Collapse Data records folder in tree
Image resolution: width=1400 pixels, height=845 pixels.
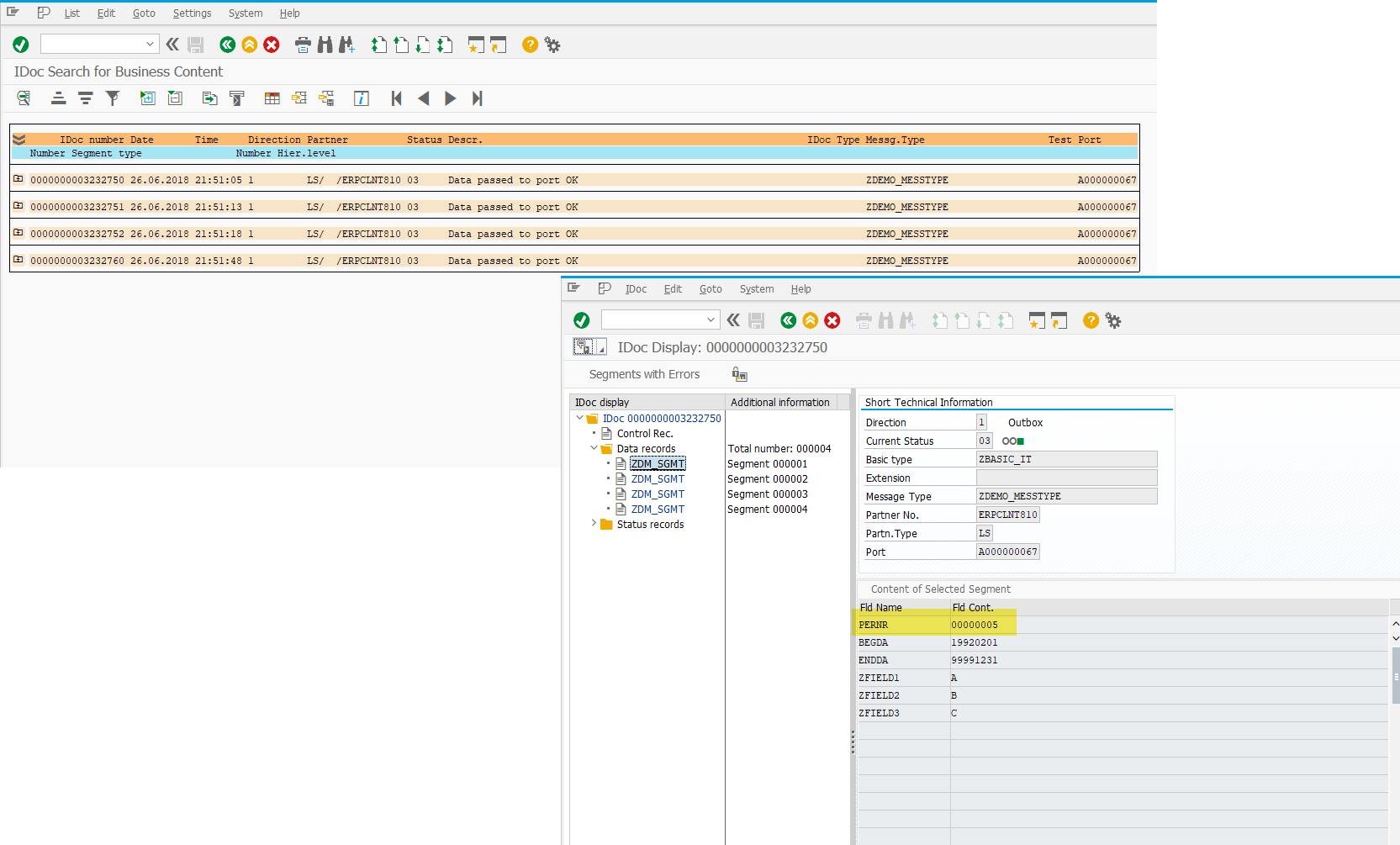pos(594,448)
